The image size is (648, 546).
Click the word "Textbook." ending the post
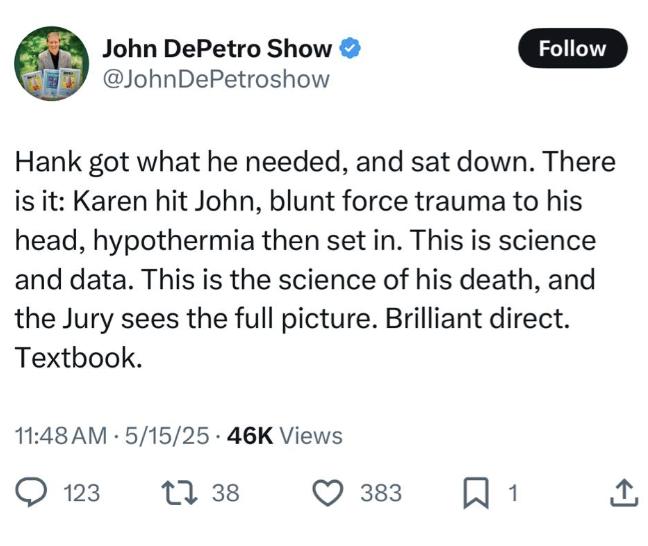click(79, 358)
